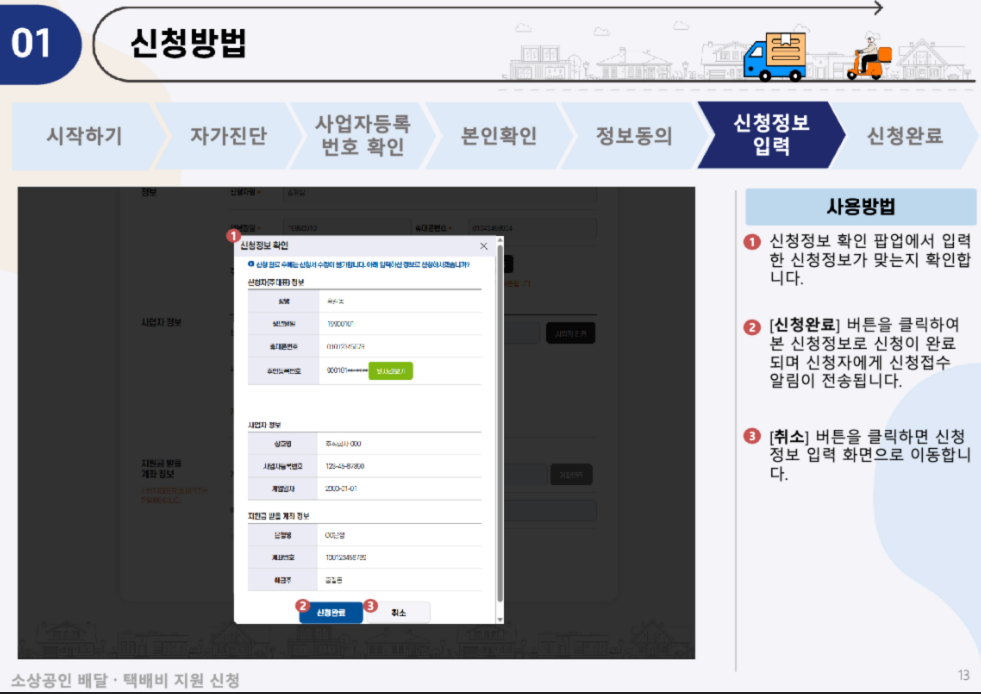Click the highlighted 신청정보 입력 step tab

773,134
